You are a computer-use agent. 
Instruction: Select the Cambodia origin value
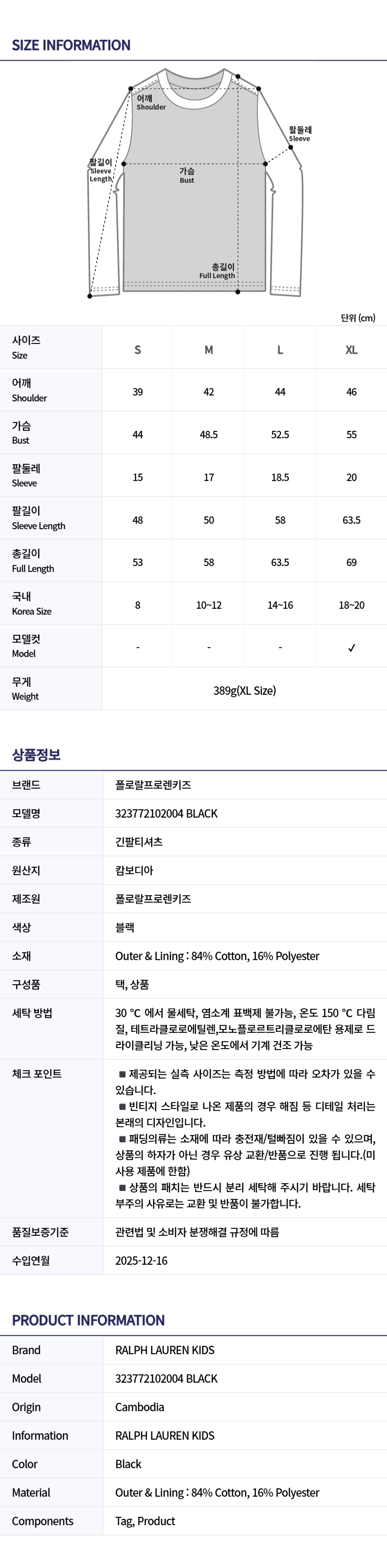pyautogui.click(x=139, y=1407)
